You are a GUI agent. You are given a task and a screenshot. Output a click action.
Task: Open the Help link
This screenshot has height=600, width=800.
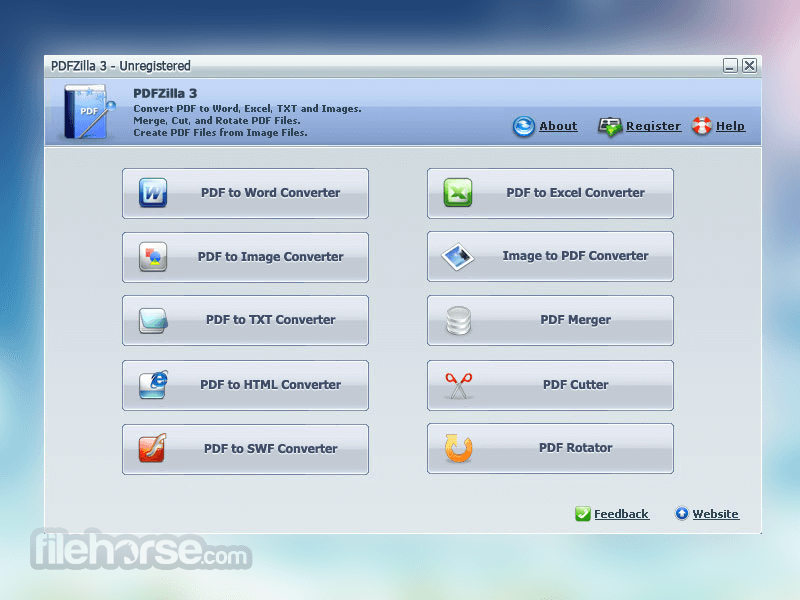pos(730,126)
